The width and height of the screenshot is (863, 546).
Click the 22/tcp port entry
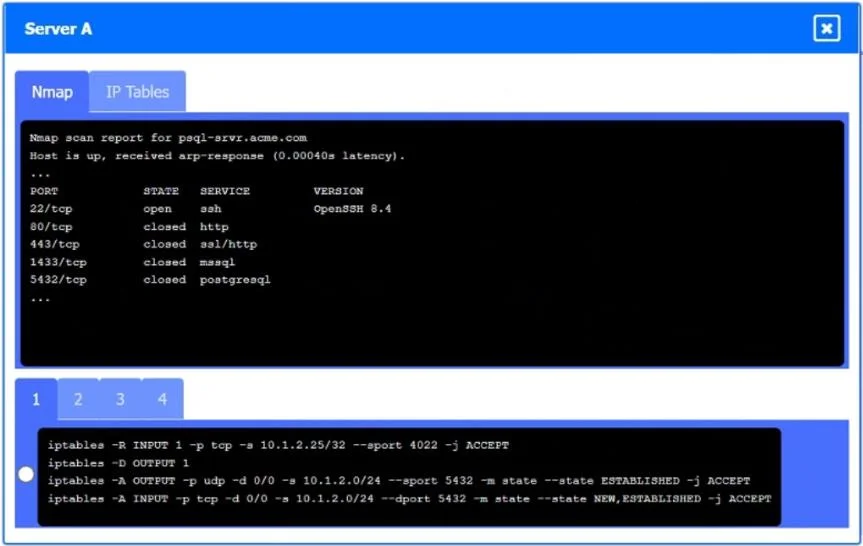coord(51,209)
